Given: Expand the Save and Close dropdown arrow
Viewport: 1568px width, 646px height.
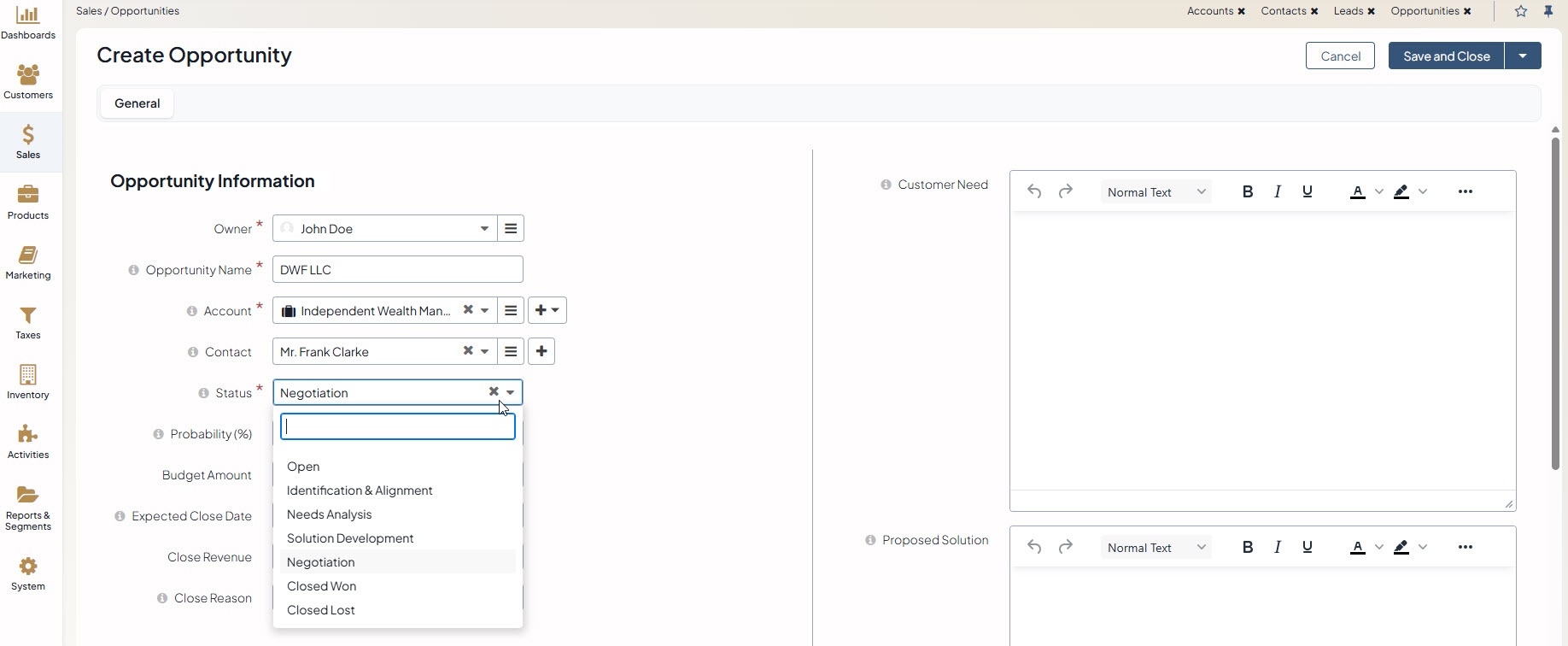Looking at the screenshot, I should pyautogui.click(x=1523, y=56).
